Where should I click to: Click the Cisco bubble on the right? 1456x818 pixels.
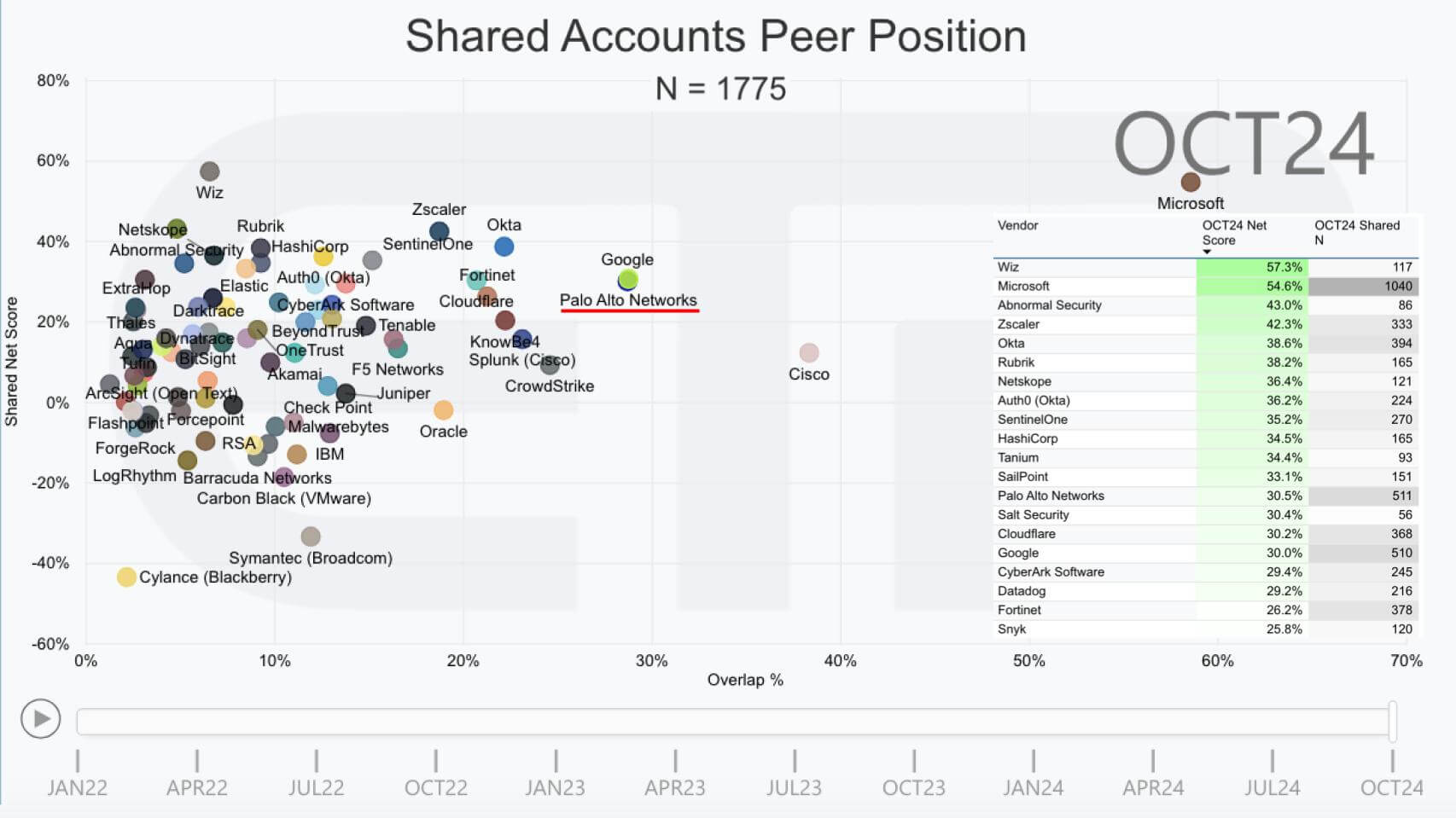[x=808, y=351]
